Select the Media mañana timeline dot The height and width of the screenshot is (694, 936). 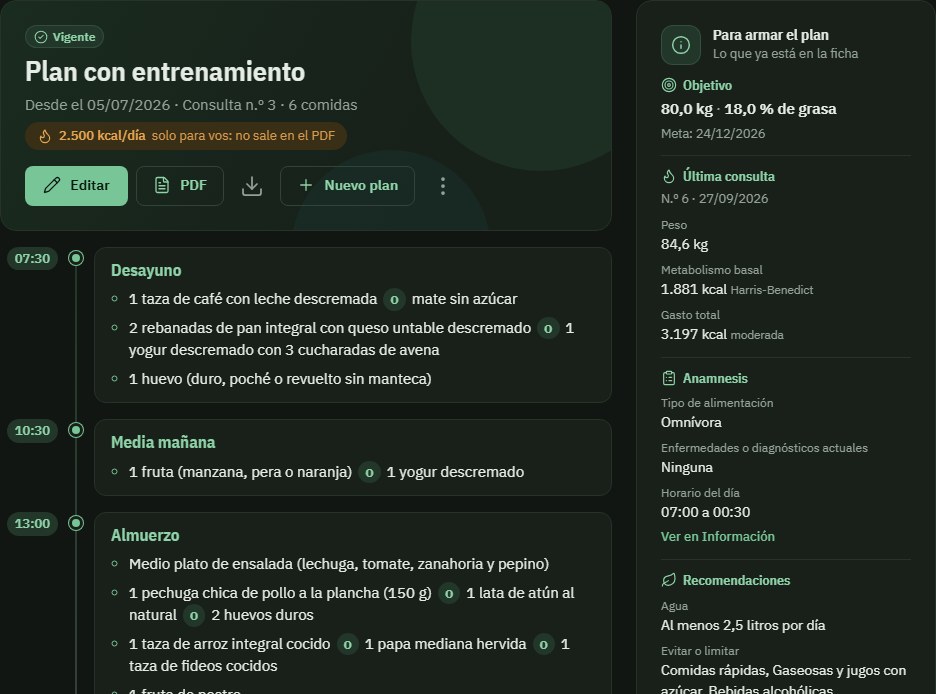[76, 430]
